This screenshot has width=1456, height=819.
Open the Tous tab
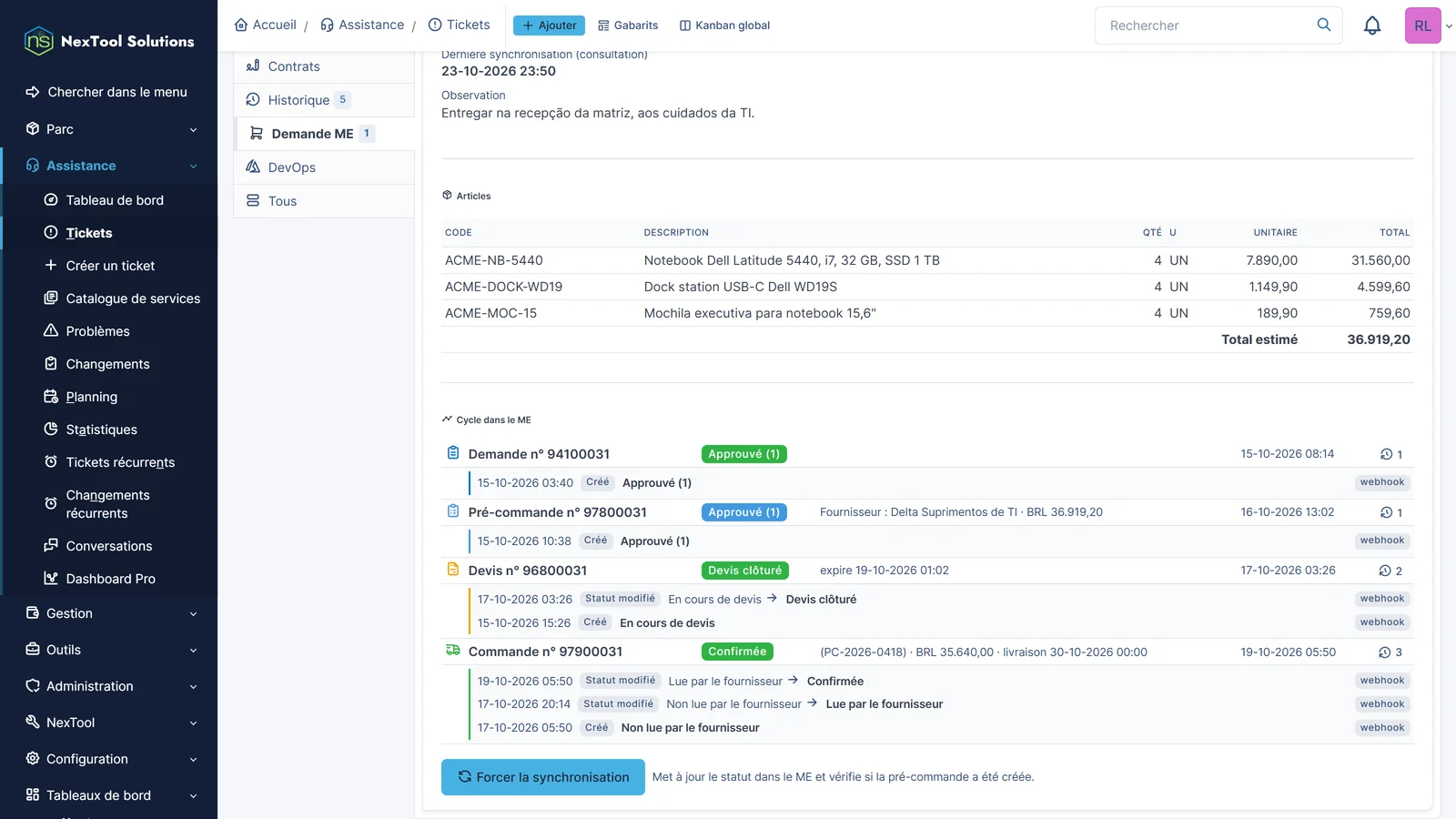tap(324, 201)
